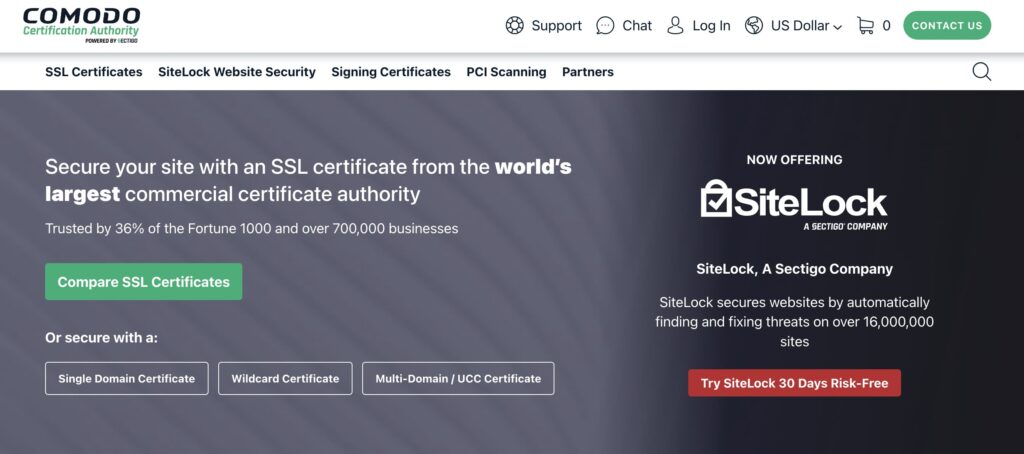This screenshot has height=454, width=1024.
Task: Click the Comodo Certification Authority logo
Action: tap(82, 25)
